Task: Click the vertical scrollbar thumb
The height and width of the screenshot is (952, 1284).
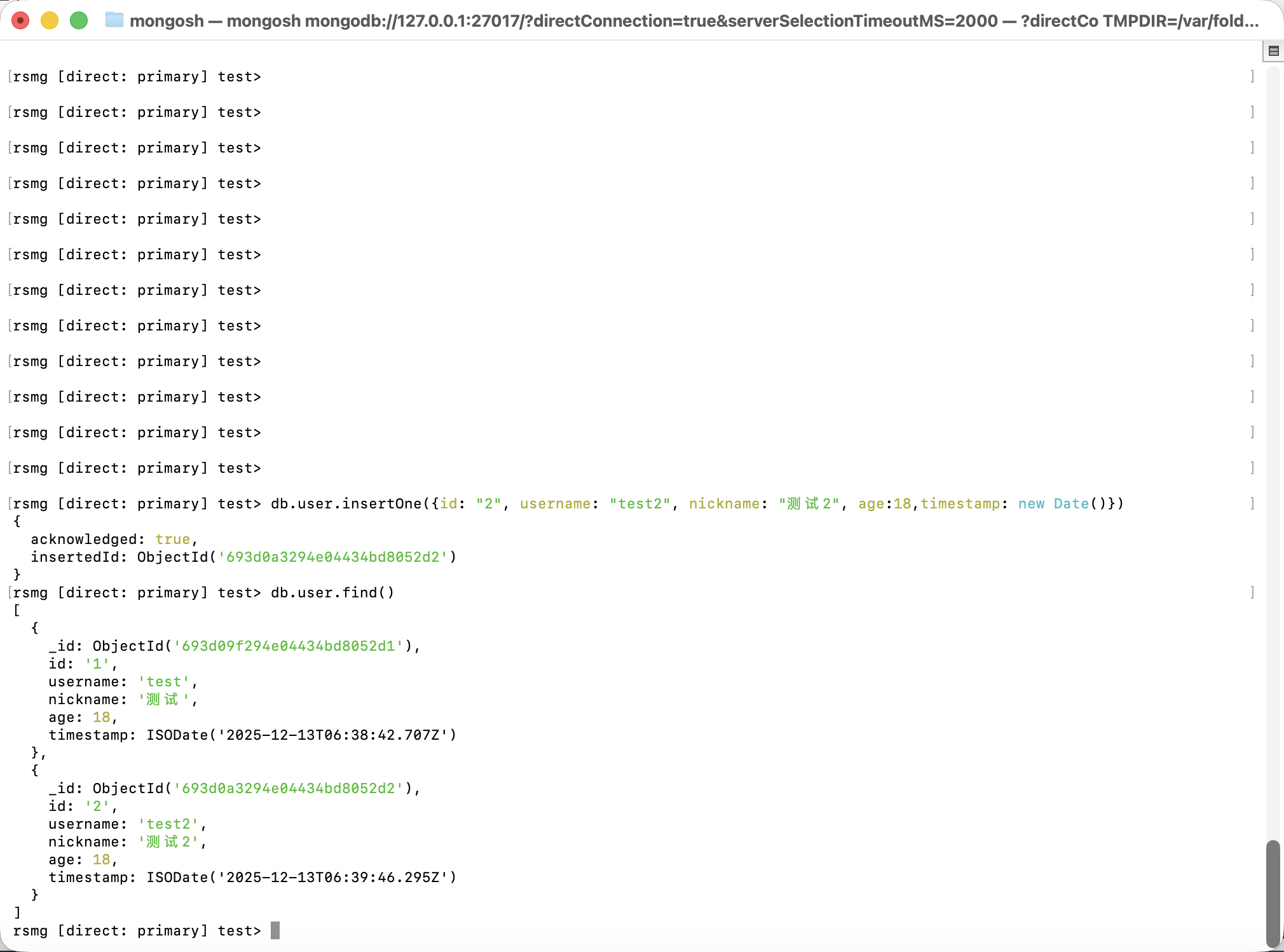Action: click(1272, 893)
